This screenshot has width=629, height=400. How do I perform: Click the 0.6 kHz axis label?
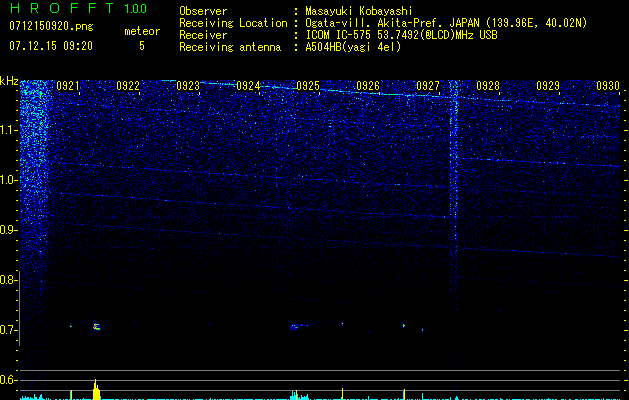click(x=8, y=380)
